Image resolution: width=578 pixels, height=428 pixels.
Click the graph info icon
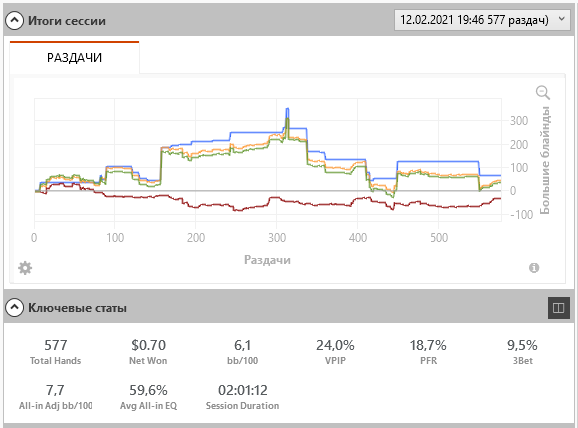pyautogui.click(x=534, y=268)
